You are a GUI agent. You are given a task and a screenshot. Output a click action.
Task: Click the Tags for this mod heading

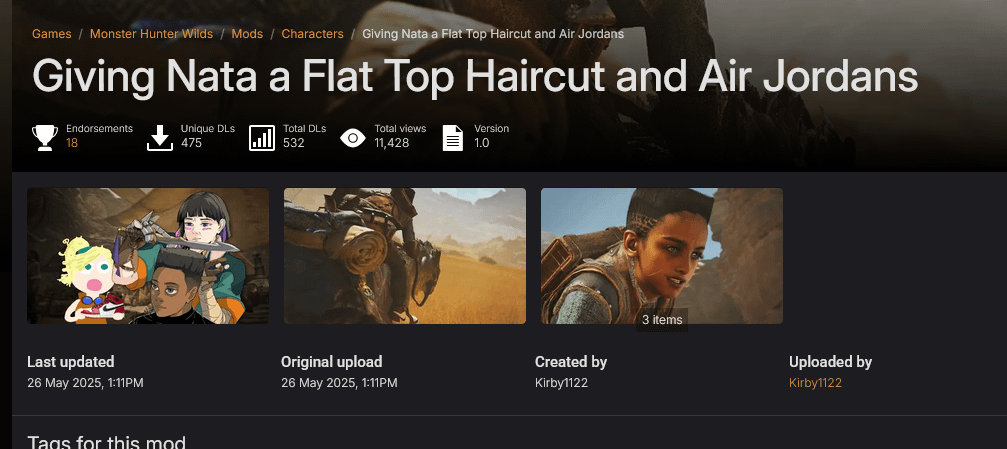click(107, 443)
